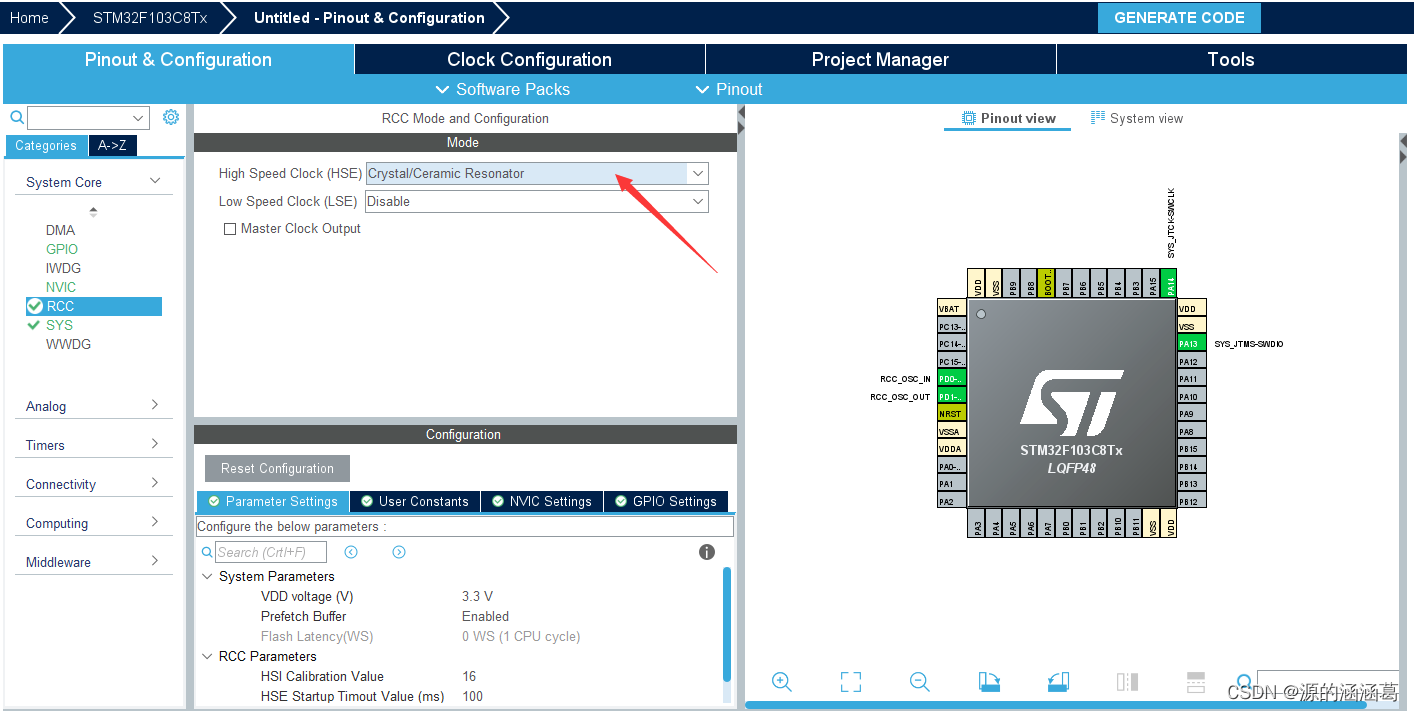Click the PB12 pin on the chip

(x=1191, y=501)
